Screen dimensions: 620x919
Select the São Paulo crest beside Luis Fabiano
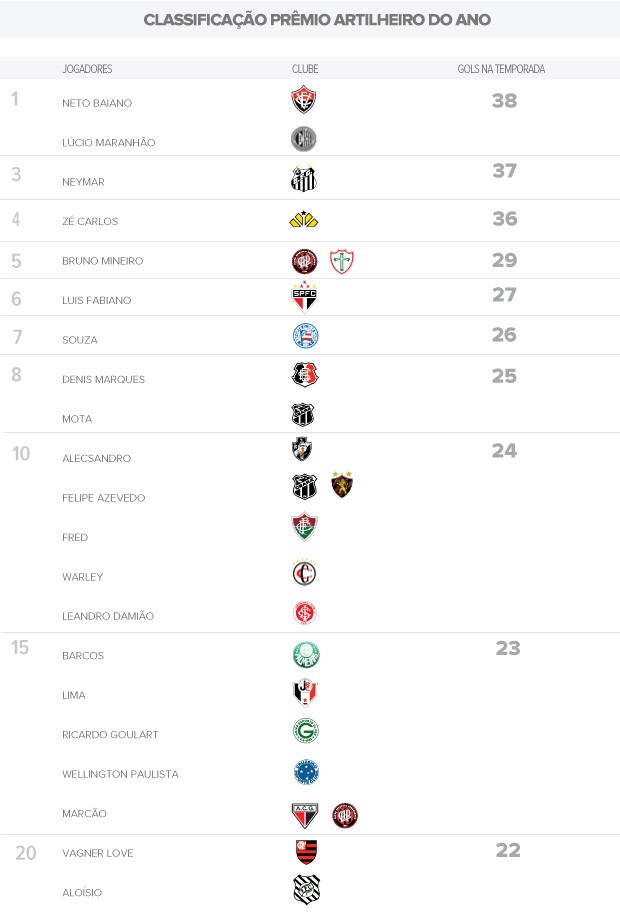(x=304, y=297)
